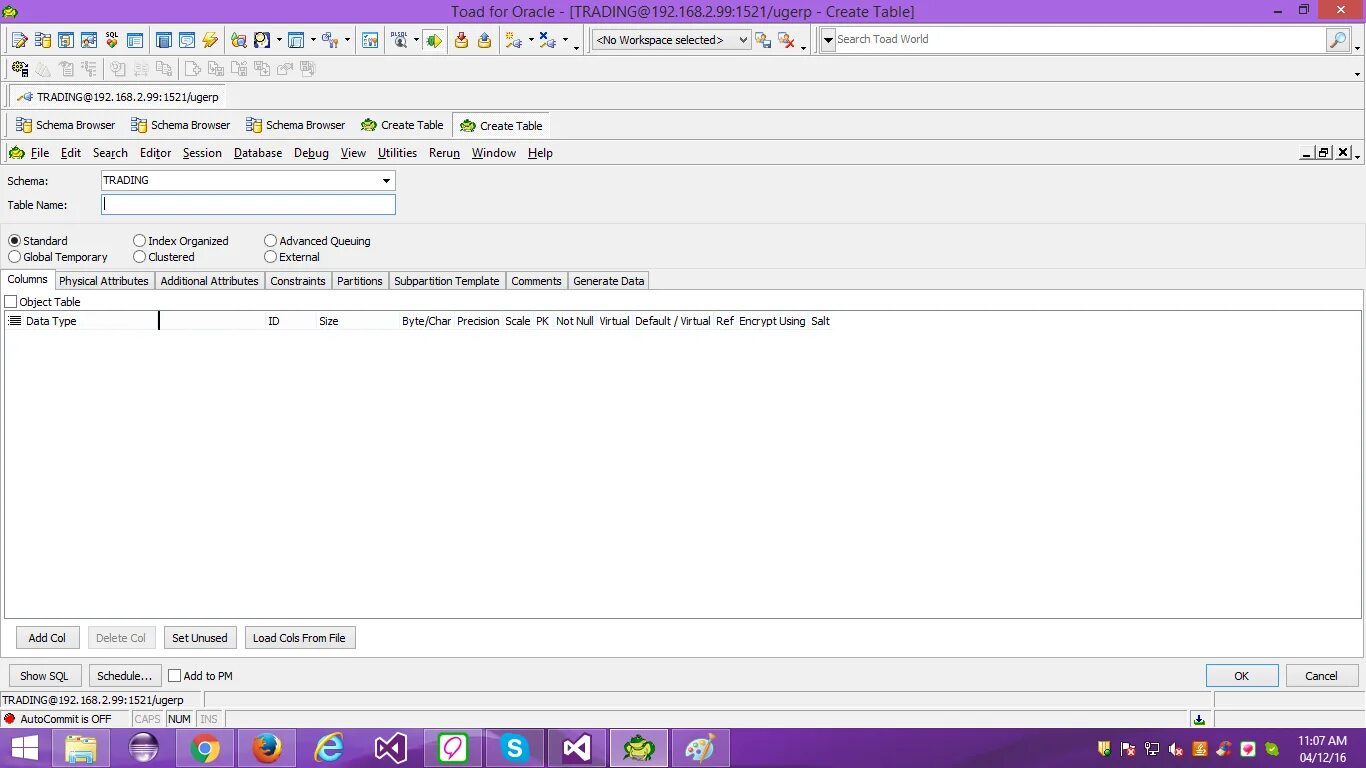The width and height of the screenshot is (1366, 768).
Task: Expand the Search Toad World options arrow
Action: [828, 40]
